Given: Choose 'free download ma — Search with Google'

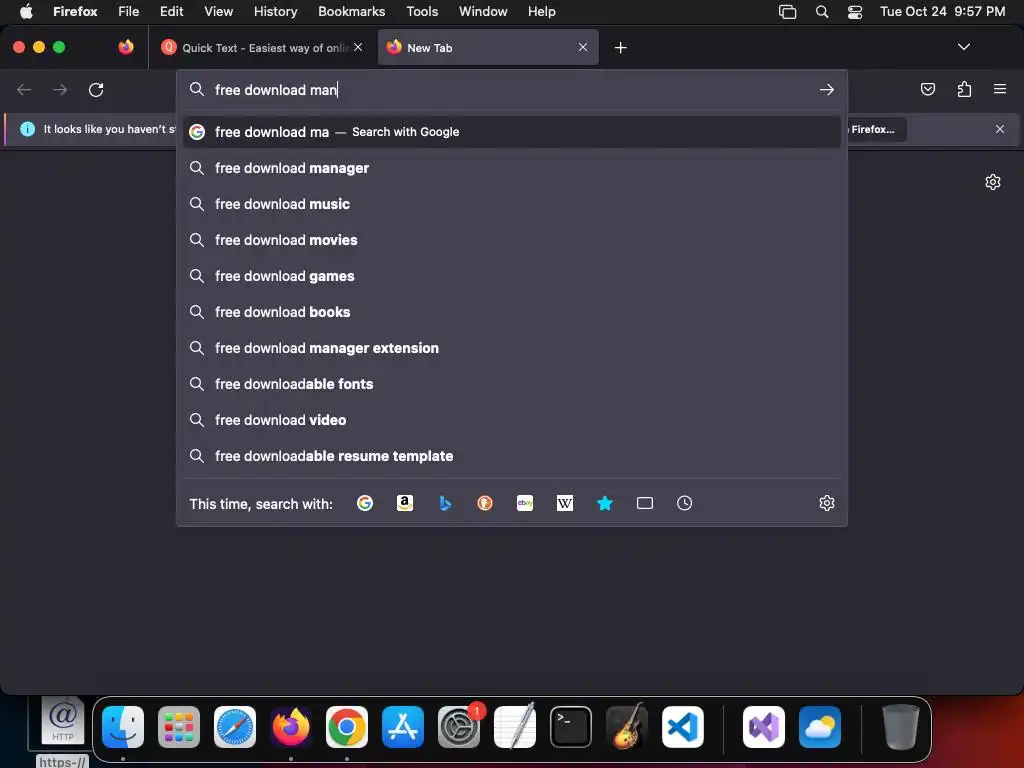Looking at the screenshot, I should tap(512, 132).
